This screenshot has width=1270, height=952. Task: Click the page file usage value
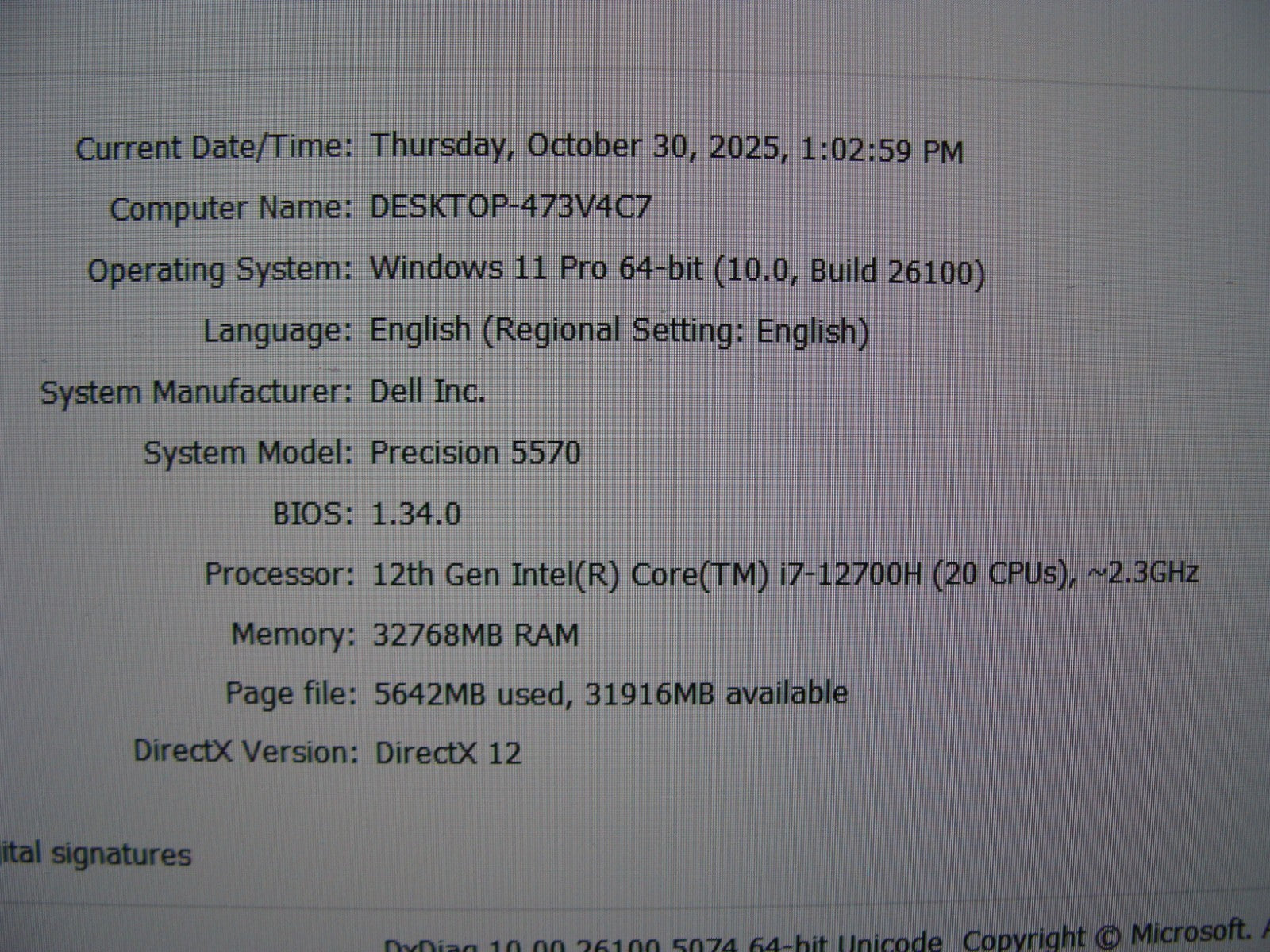[x=610, y=694]
